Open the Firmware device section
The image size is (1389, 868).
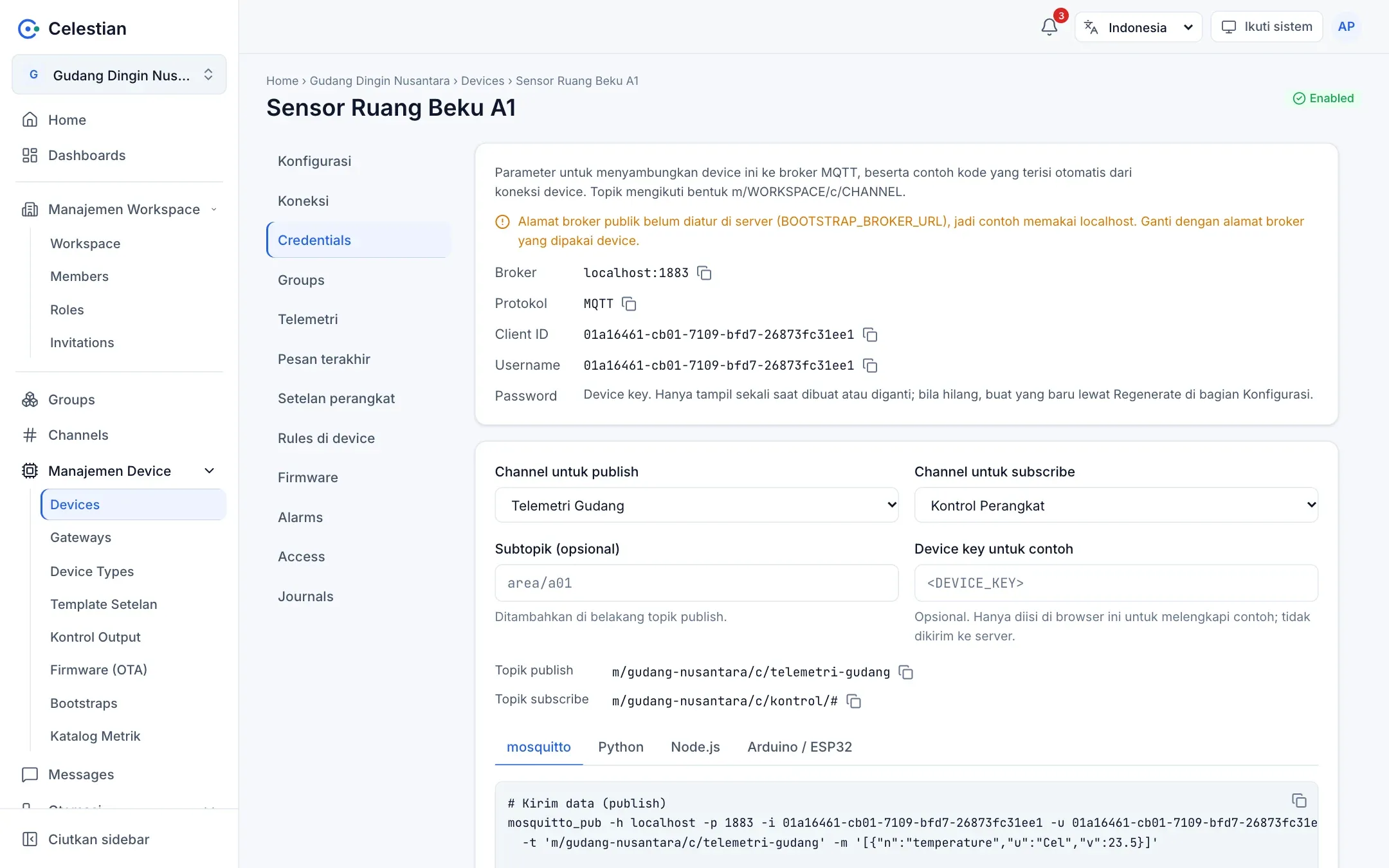click(x=359, y=477)
